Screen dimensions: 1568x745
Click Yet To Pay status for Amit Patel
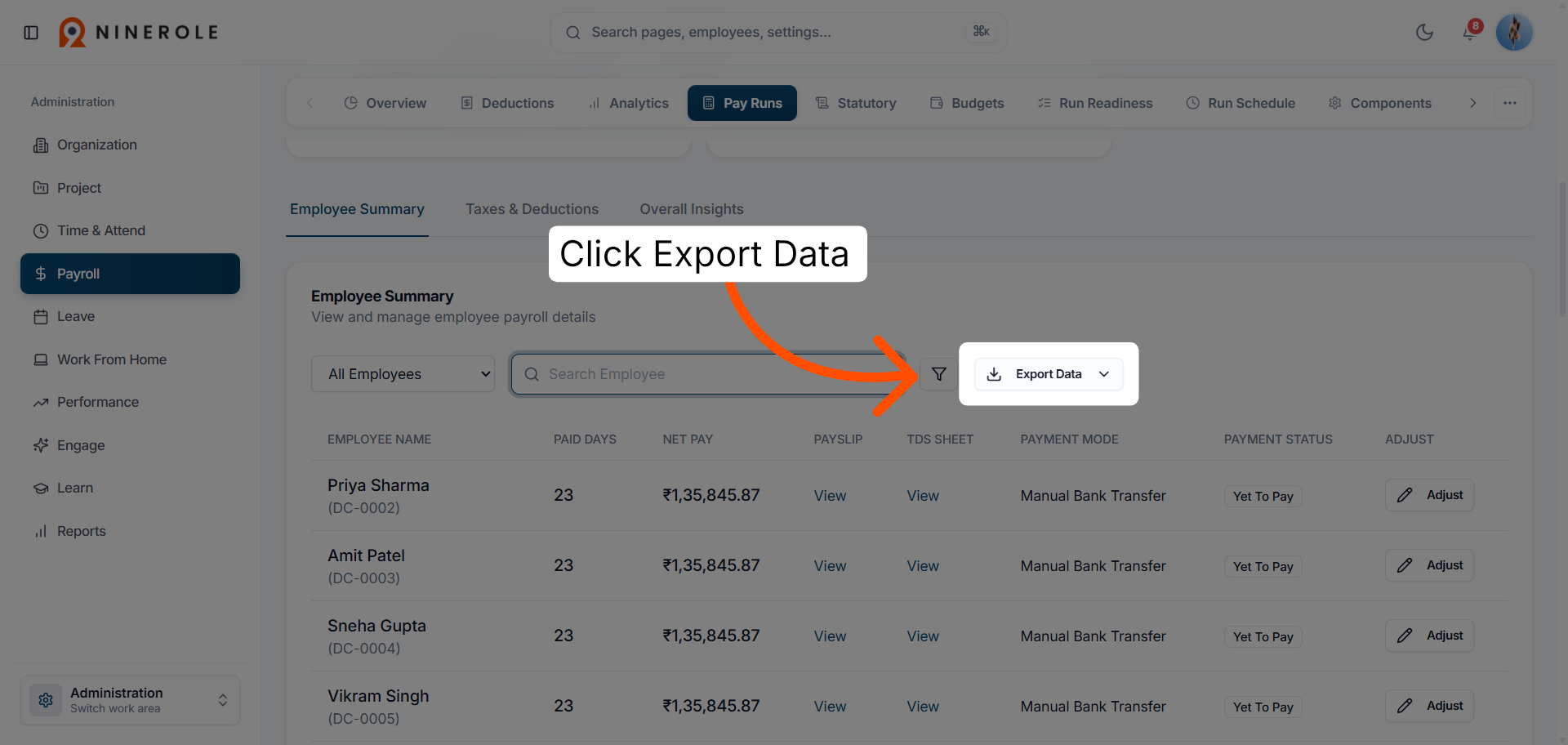[1263, 567]
